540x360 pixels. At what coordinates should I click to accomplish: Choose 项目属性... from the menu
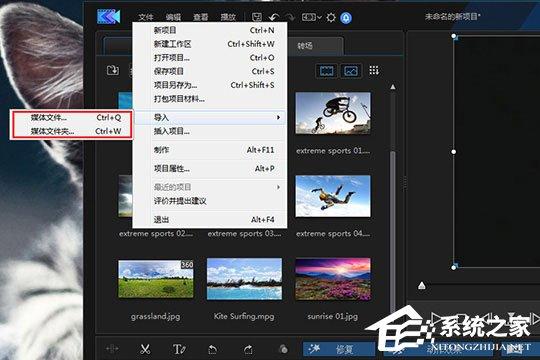210,168
